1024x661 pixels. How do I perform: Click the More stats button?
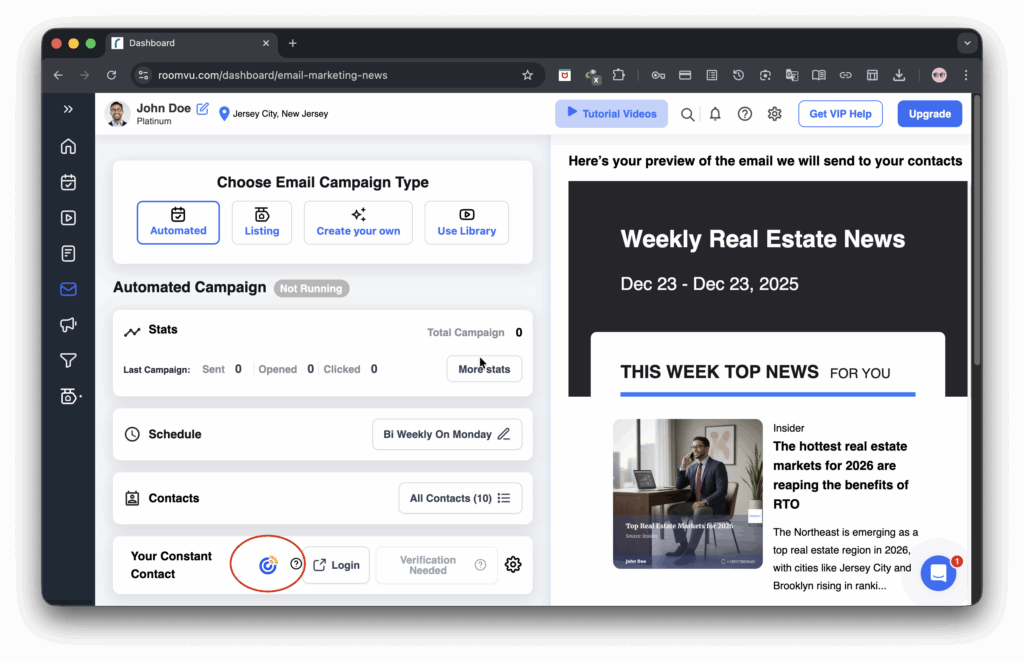(484, 369)
